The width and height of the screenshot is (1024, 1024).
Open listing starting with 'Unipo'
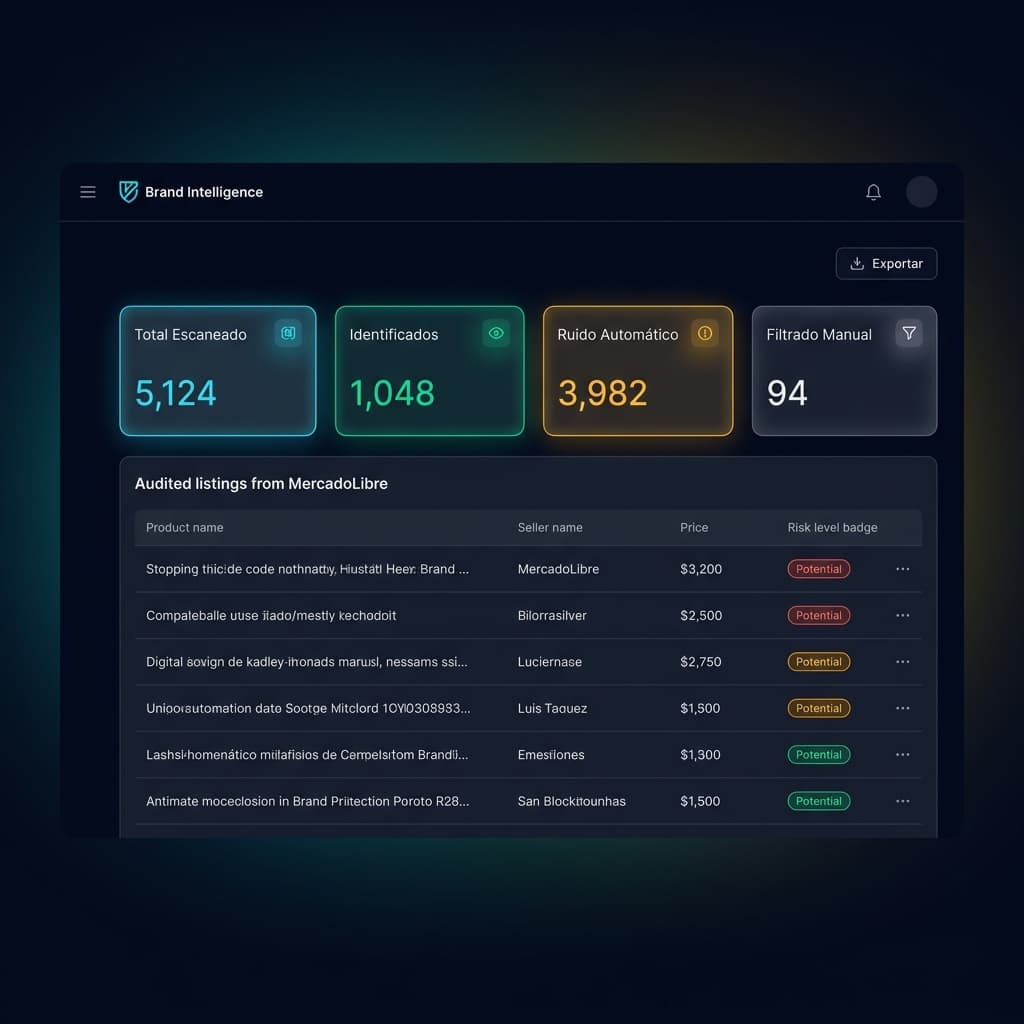tap(308, 709)
